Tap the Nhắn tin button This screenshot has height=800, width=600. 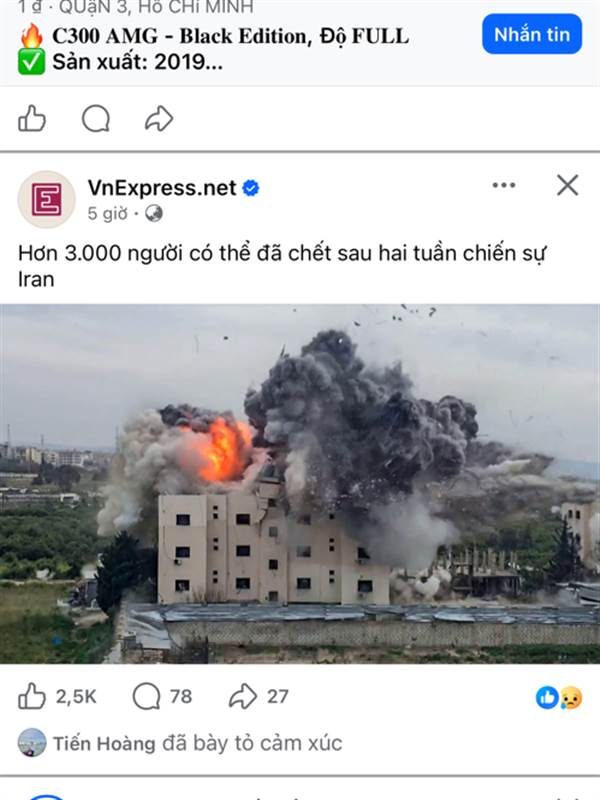[x=532, y=34]
